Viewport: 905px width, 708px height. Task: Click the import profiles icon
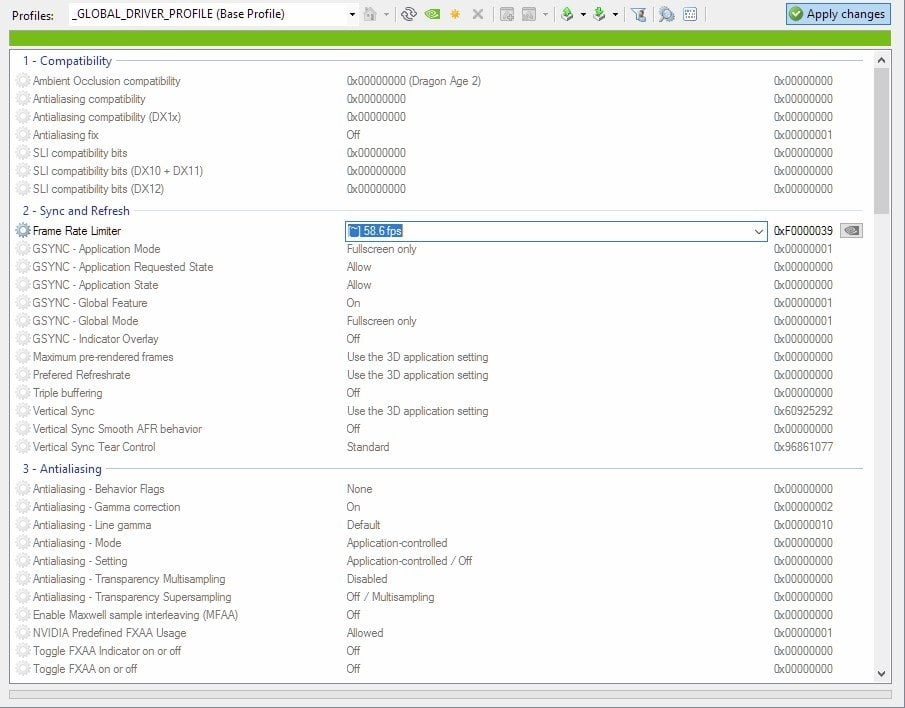599,14
